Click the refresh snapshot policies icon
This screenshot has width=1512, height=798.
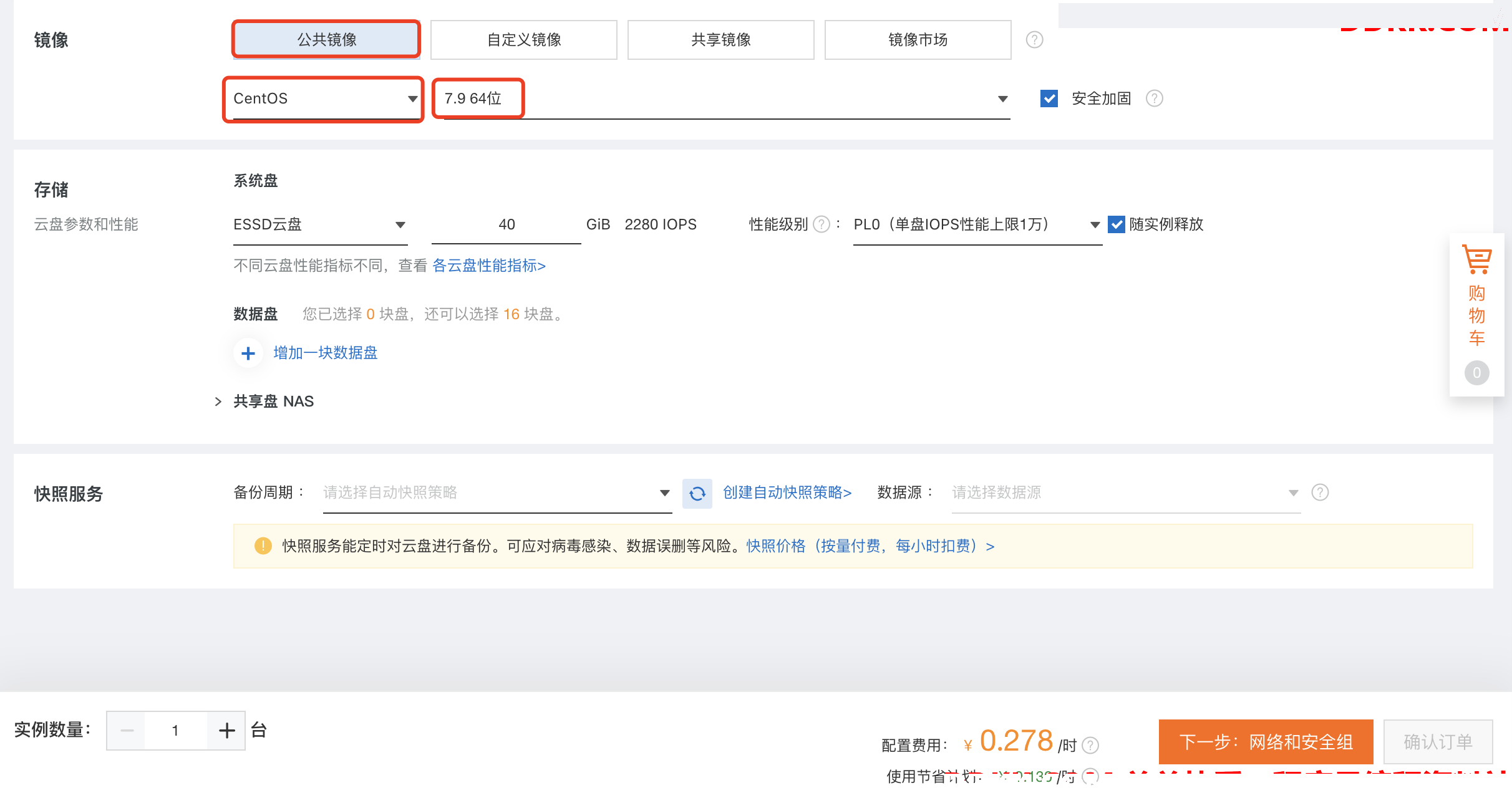697,494
